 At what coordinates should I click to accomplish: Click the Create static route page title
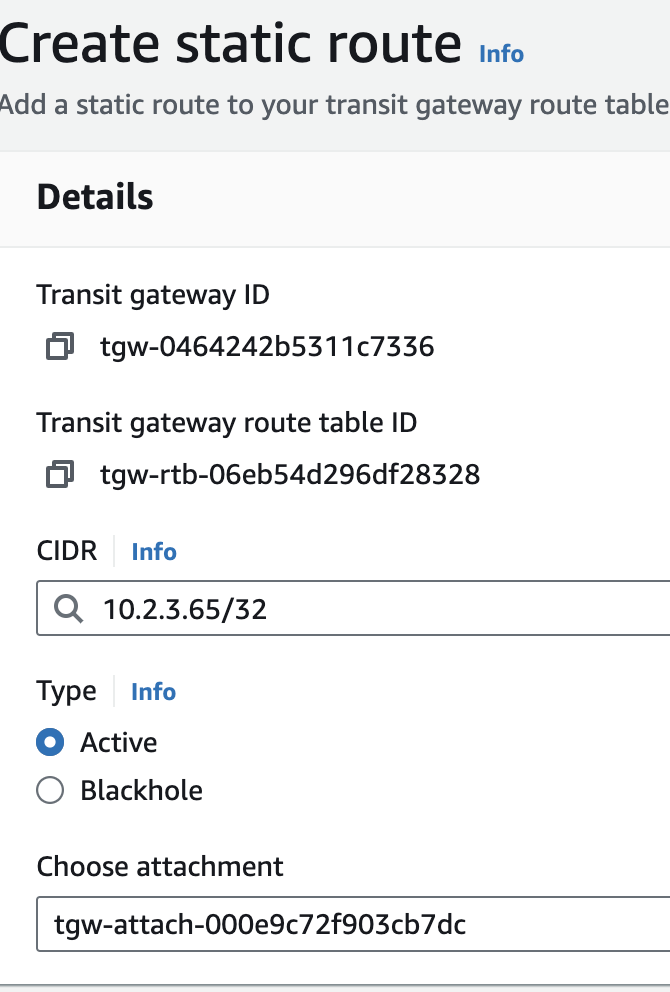[230, 44]
